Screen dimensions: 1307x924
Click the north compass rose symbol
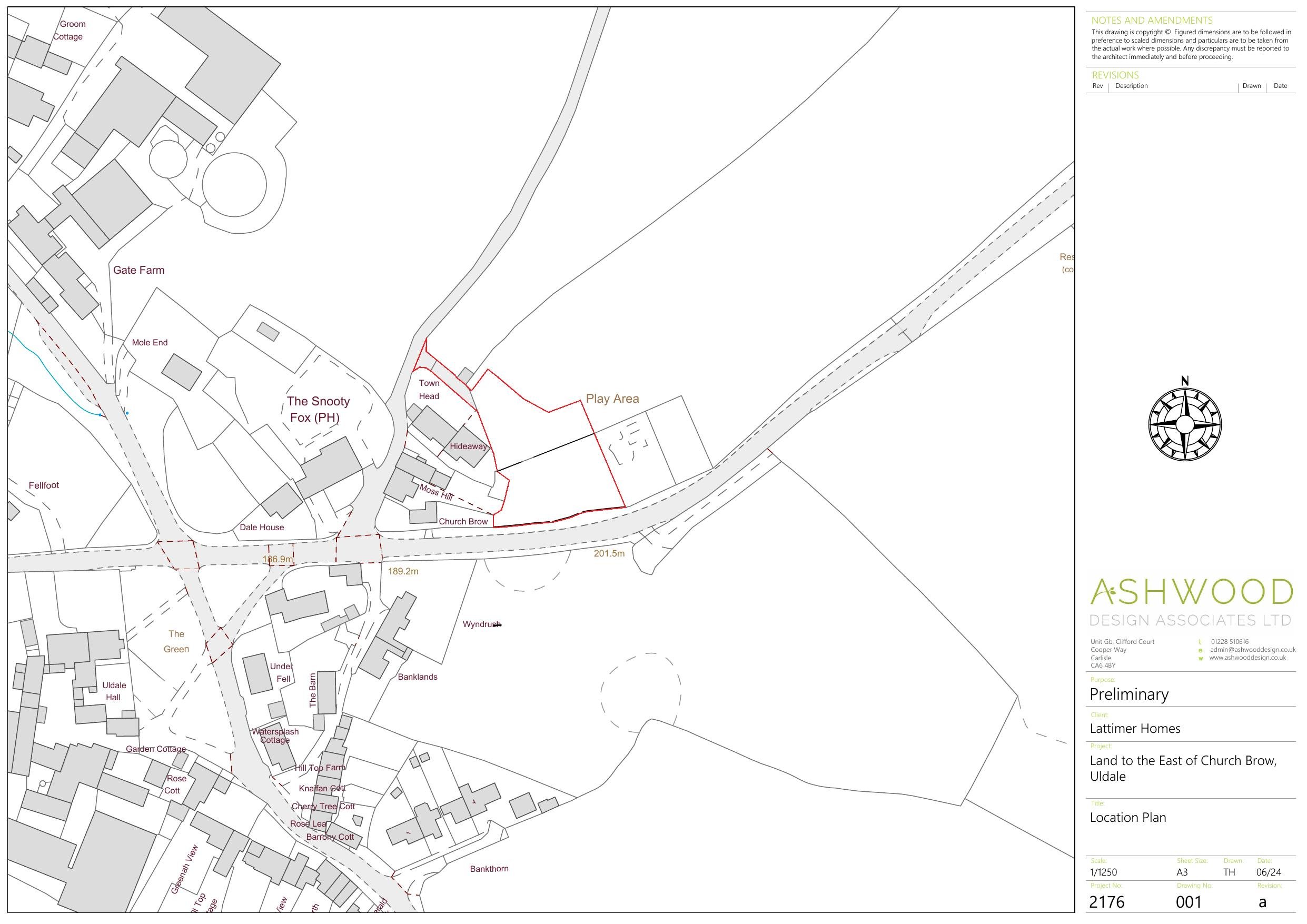[x=1185, y=424]
